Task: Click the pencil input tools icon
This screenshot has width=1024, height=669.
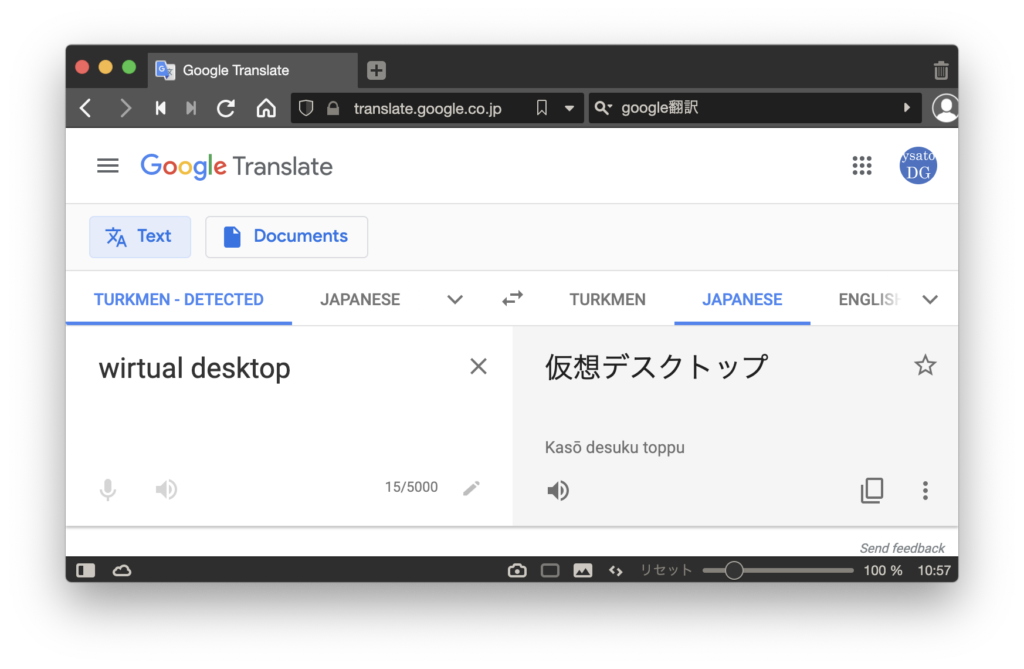Action: (471, 488)
